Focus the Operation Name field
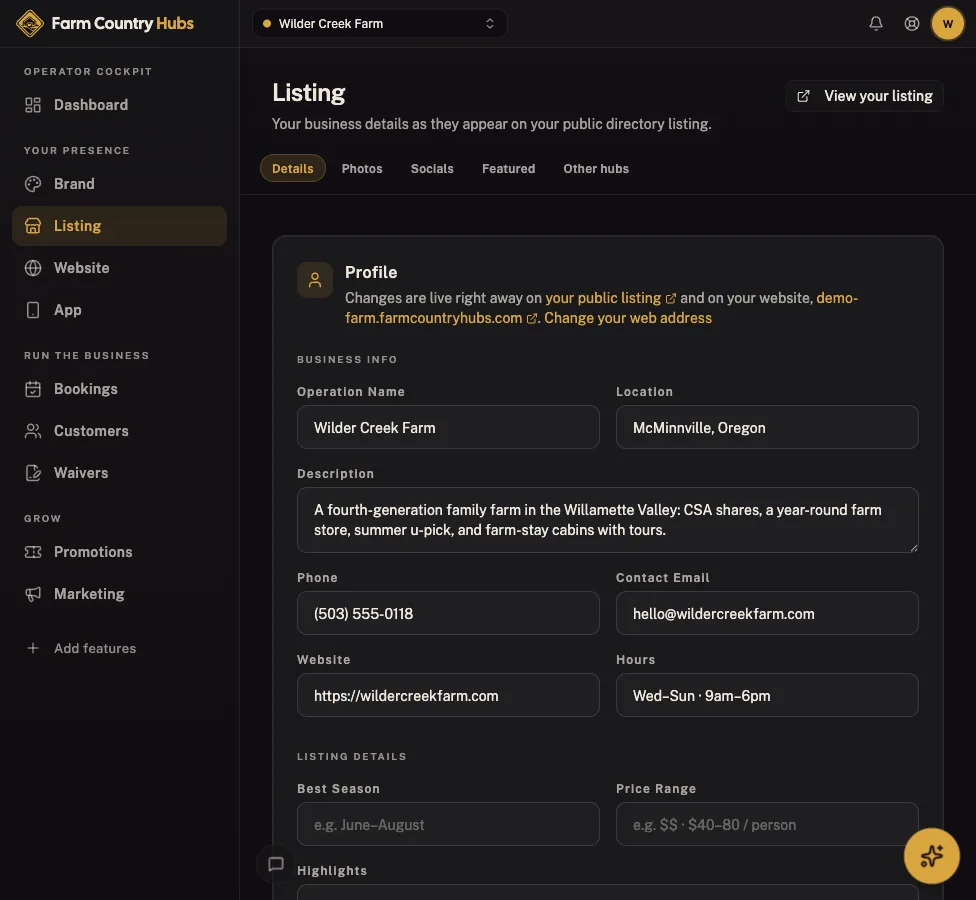The height and width of the screenshot is (900, 976). (x=448, y=427)
